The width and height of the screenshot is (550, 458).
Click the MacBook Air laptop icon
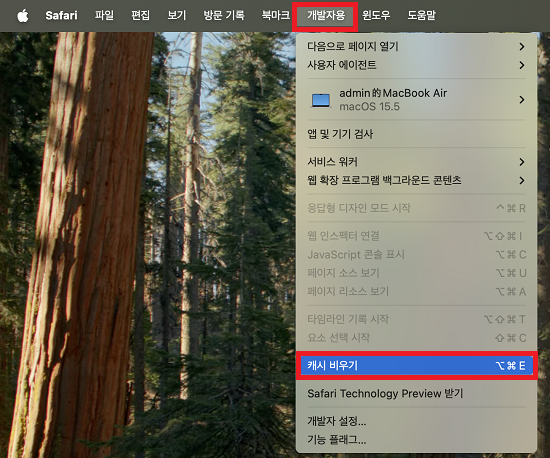pyautogui.click(x=321, y=100)
